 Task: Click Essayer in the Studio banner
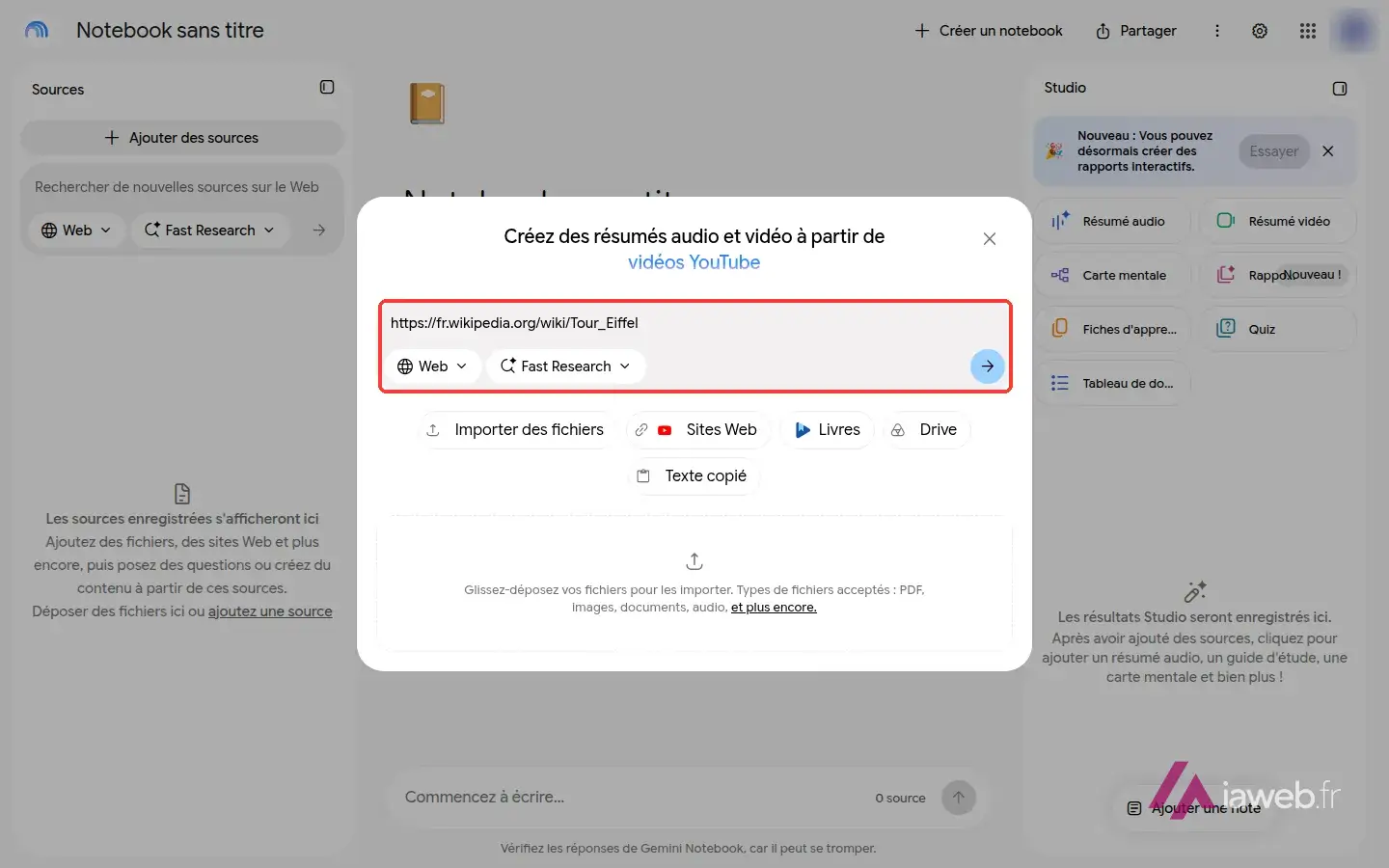pos(1274,151)
